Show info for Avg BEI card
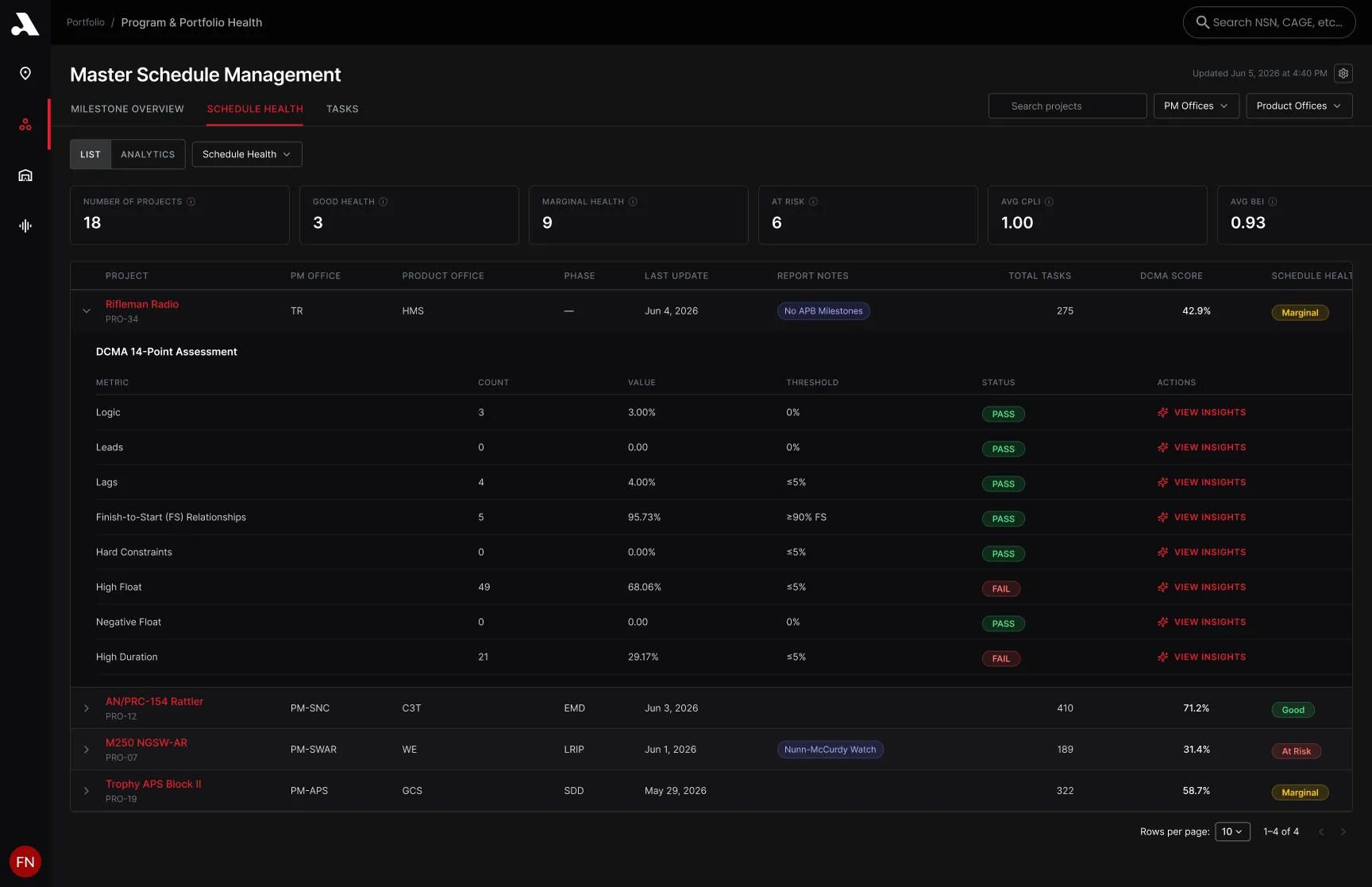 [x=1273, y=202]
